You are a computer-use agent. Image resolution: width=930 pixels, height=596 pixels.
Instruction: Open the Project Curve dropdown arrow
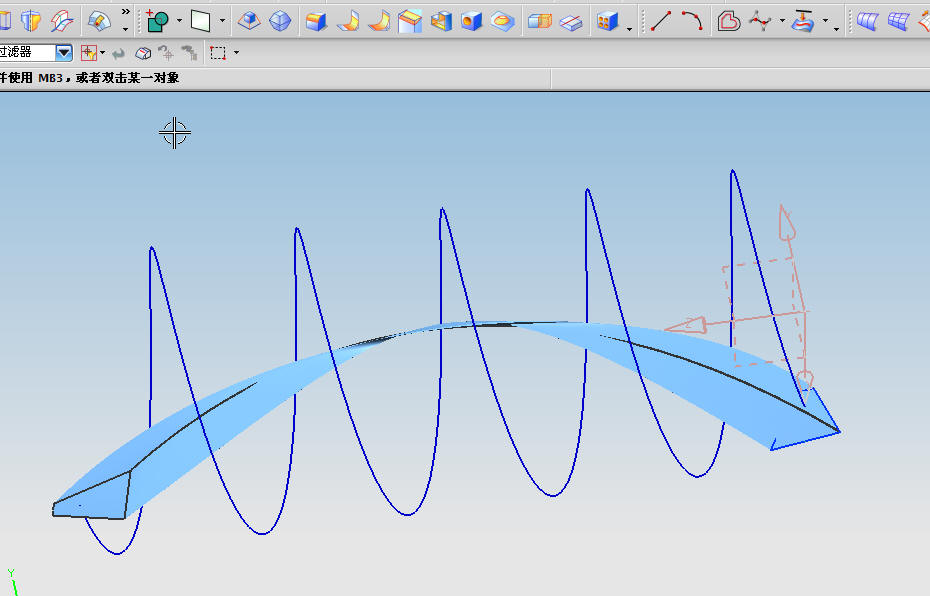coord(825,21)
